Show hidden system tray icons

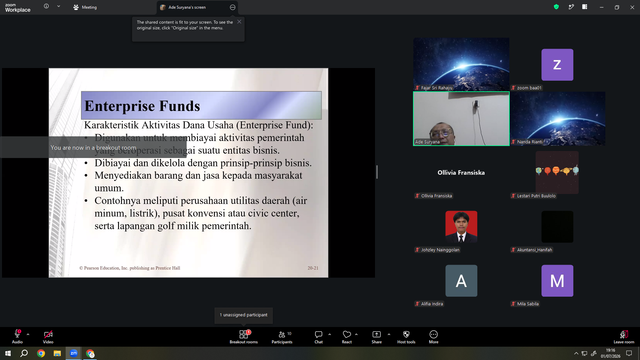click(576, 353)
